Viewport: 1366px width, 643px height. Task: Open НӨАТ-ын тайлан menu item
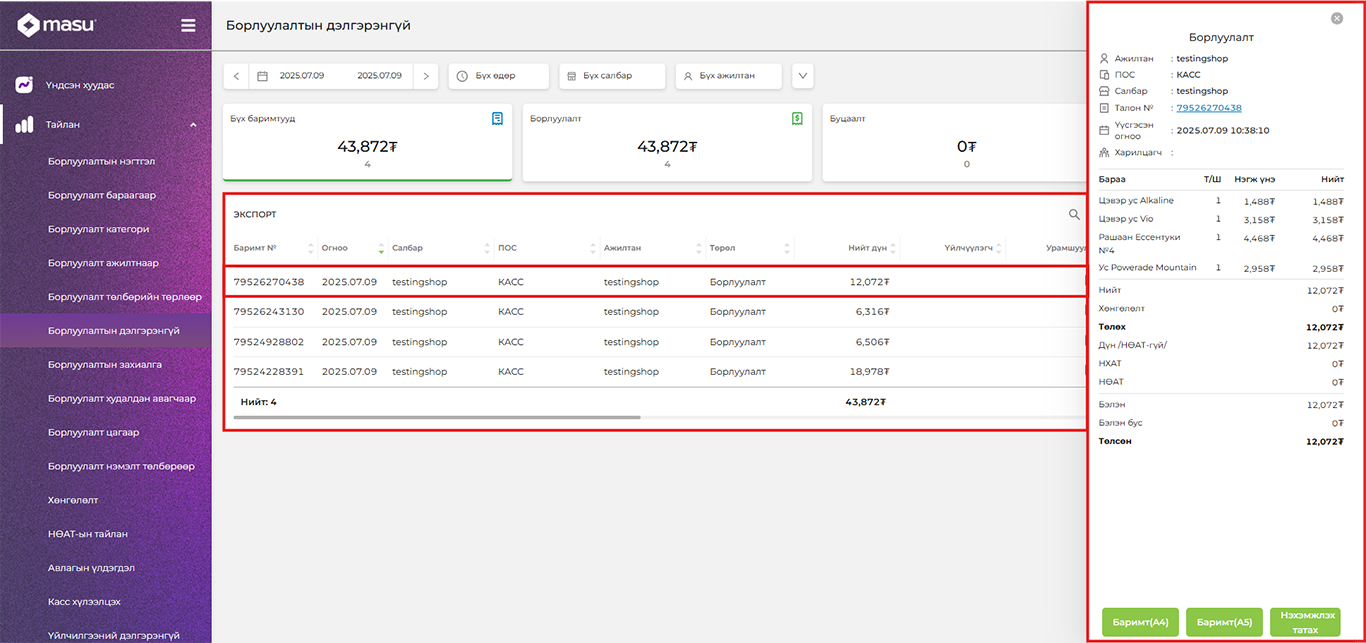point(88,534)
